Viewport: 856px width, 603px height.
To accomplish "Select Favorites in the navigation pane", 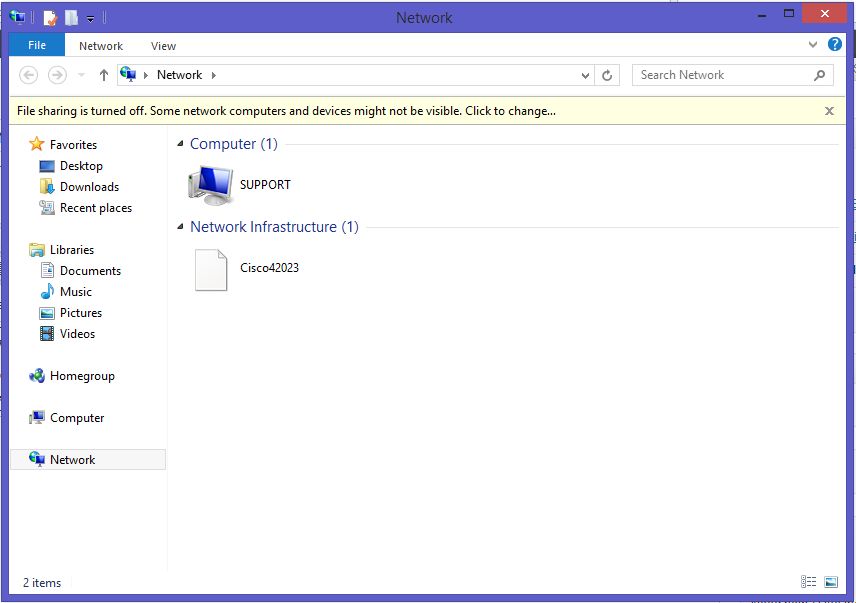I will tap(73, 145).
